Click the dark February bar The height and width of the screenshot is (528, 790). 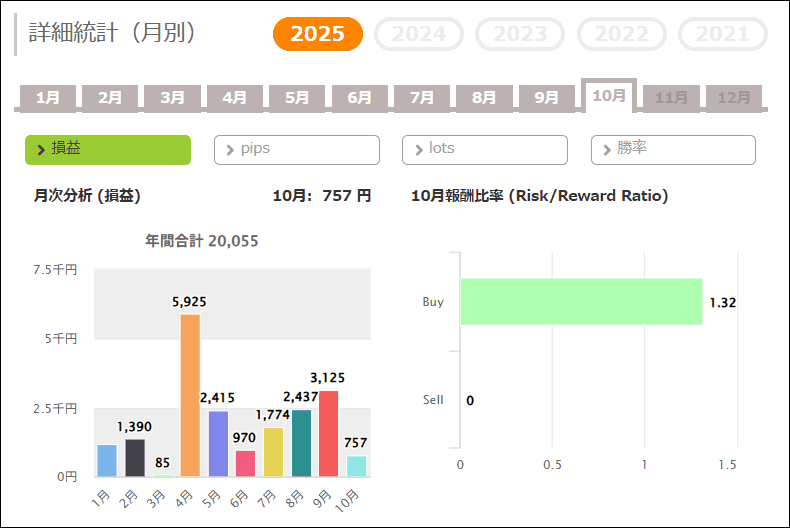point(135,458)
